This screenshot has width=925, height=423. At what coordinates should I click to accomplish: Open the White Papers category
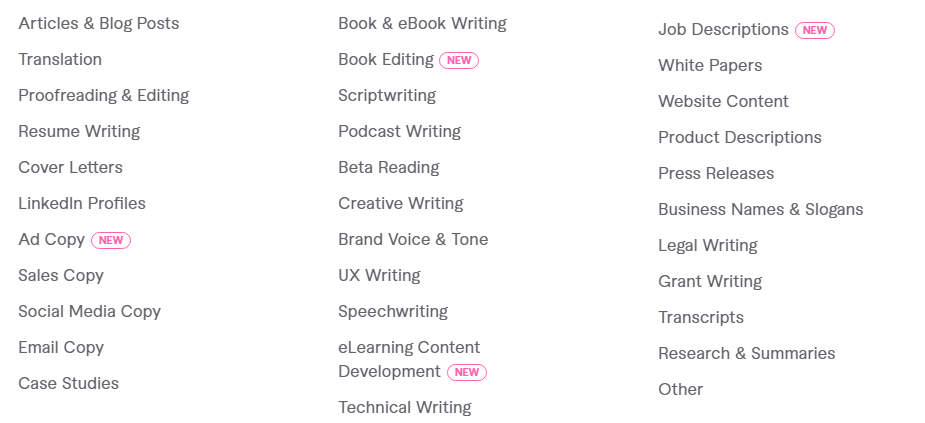(x=710, y=65)
